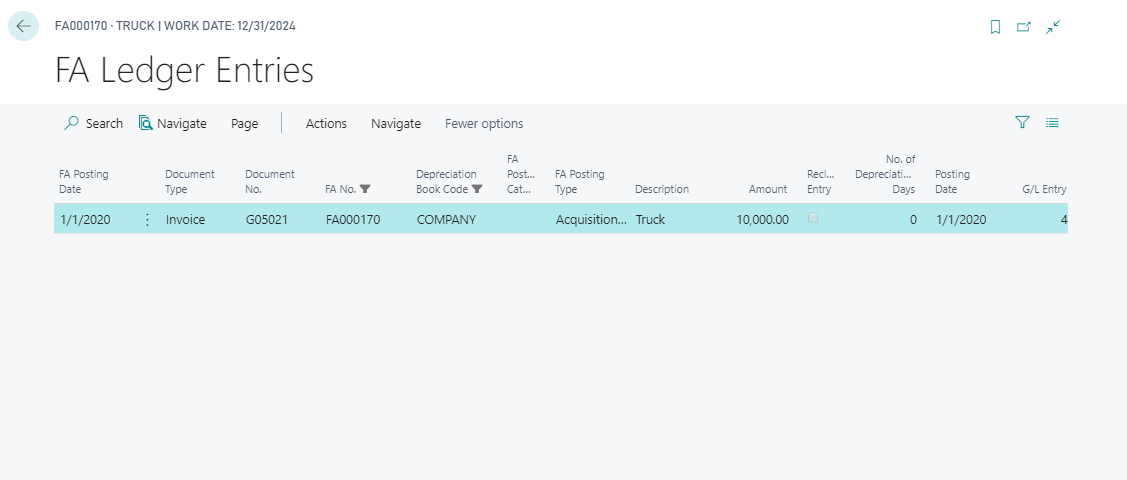The width and height of the screenshot is (1127, 480).
Task: Open page in new window icon
Action: [x=1024, y=27]
